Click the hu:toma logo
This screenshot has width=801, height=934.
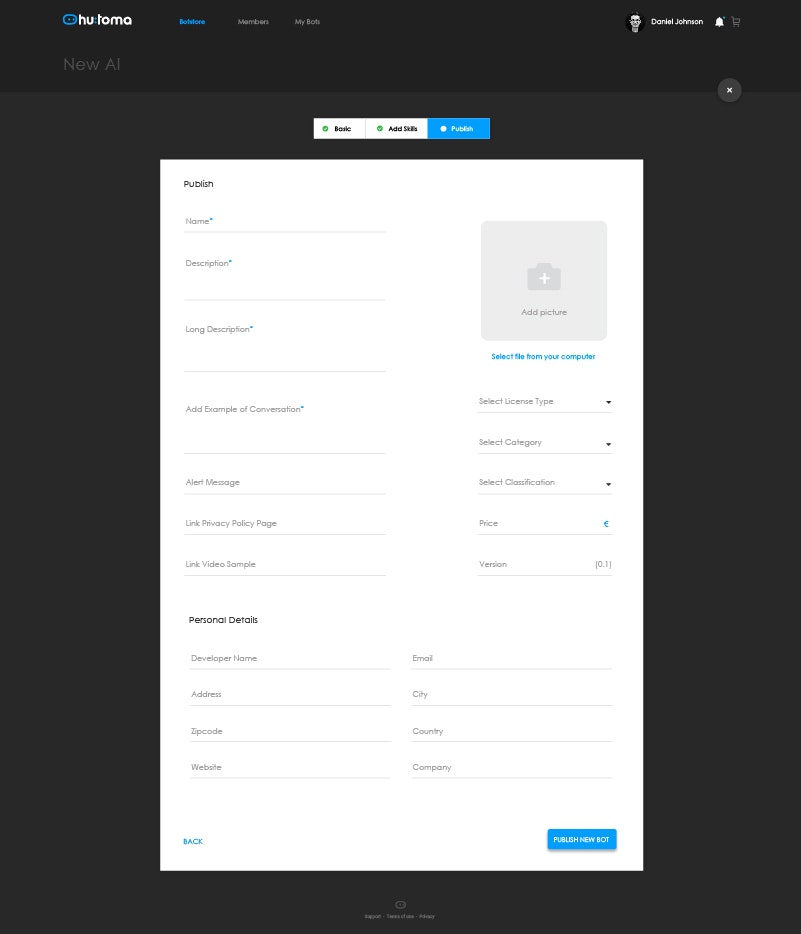pos(97,20)
